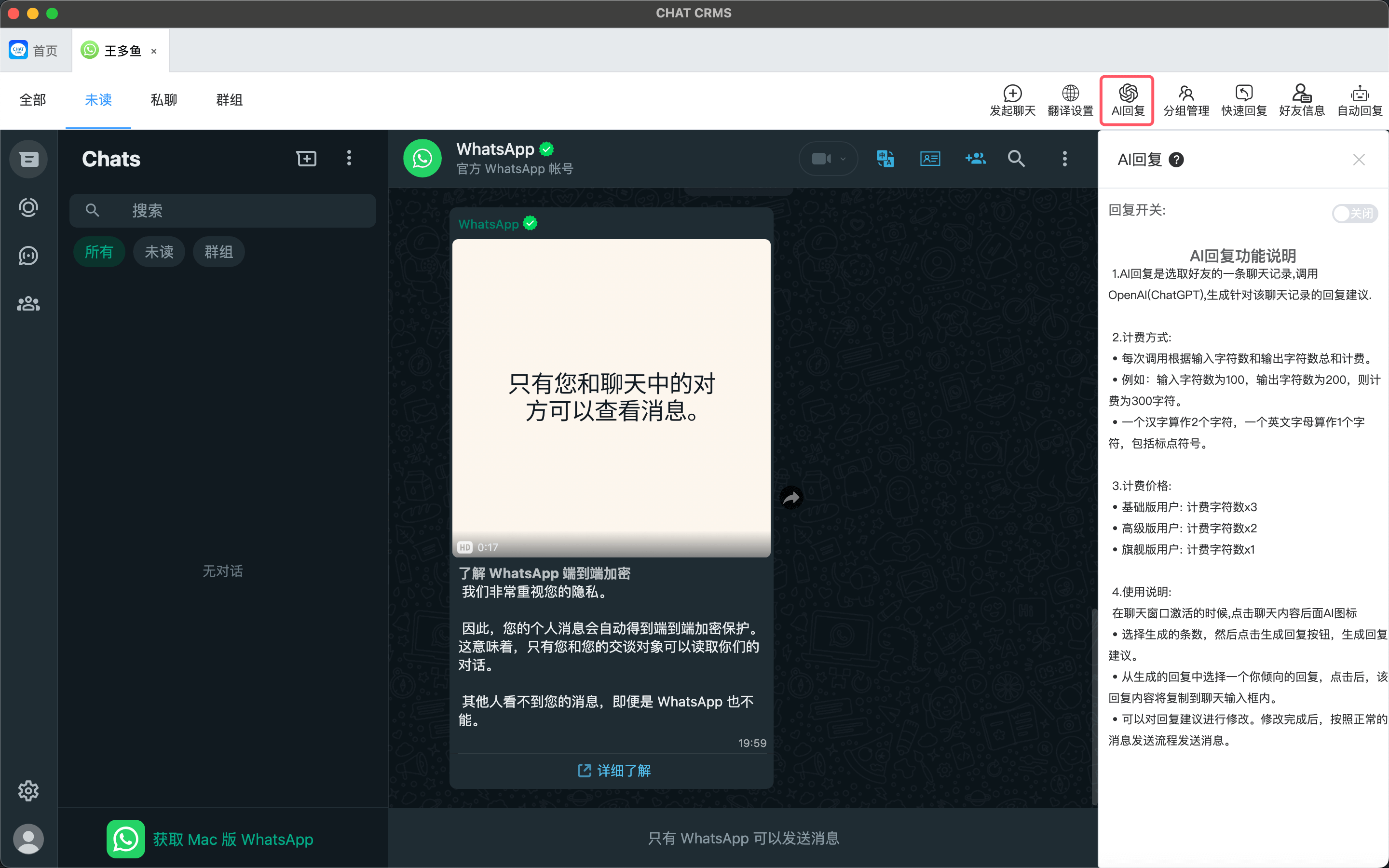This screenshot has height=868, width=1389.
Task: Open 好友信息 friend info panel
Action: coord(1302,100)
